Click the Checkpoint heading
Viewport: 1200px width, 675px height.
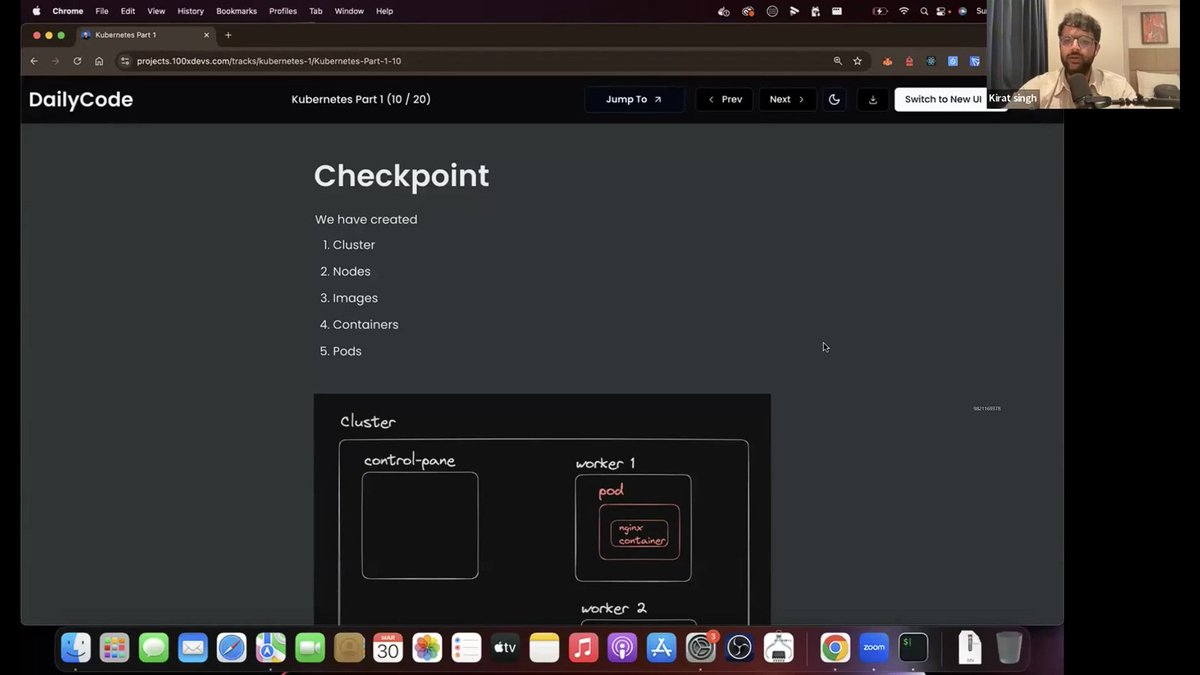coord(401,175)
